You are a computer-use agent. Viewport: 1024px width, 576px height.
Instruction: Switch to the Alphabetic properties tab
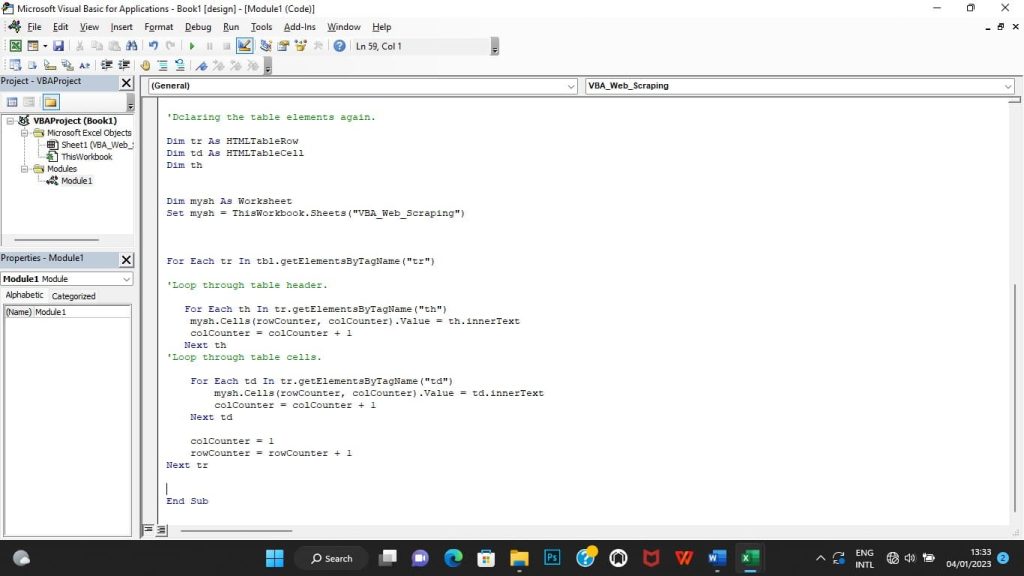tap(25, 295)
